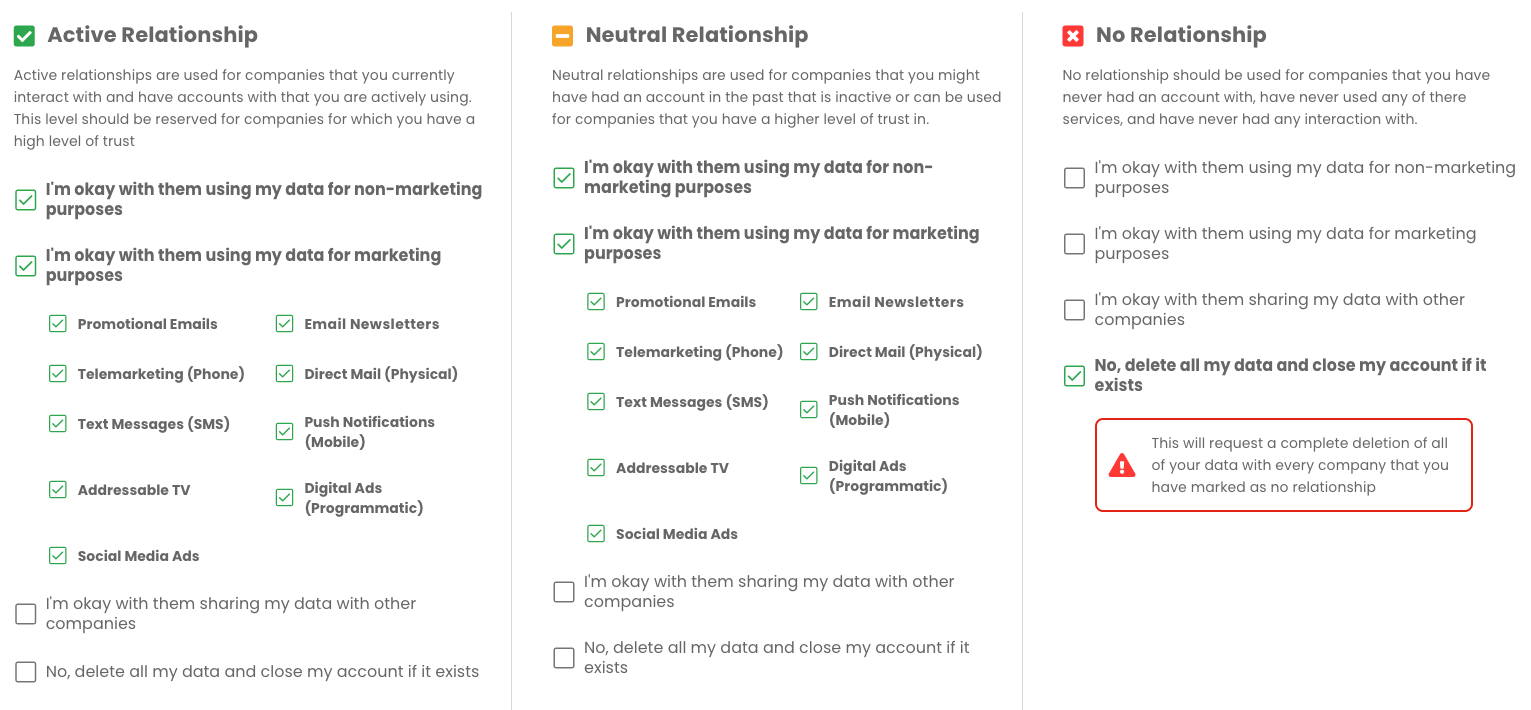Uncheck Direct Mail (Physical) in Active Relationship
1531x710 pixels.
click(x=285, y=374)
